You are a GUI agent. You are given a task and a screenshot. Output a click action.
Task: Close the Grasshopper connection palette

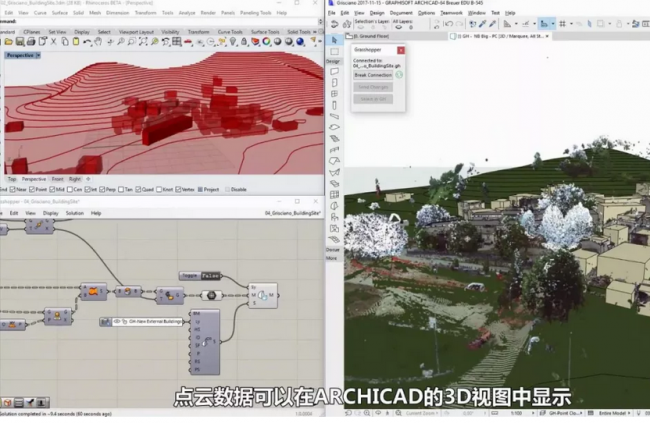[x=401, y=49]
